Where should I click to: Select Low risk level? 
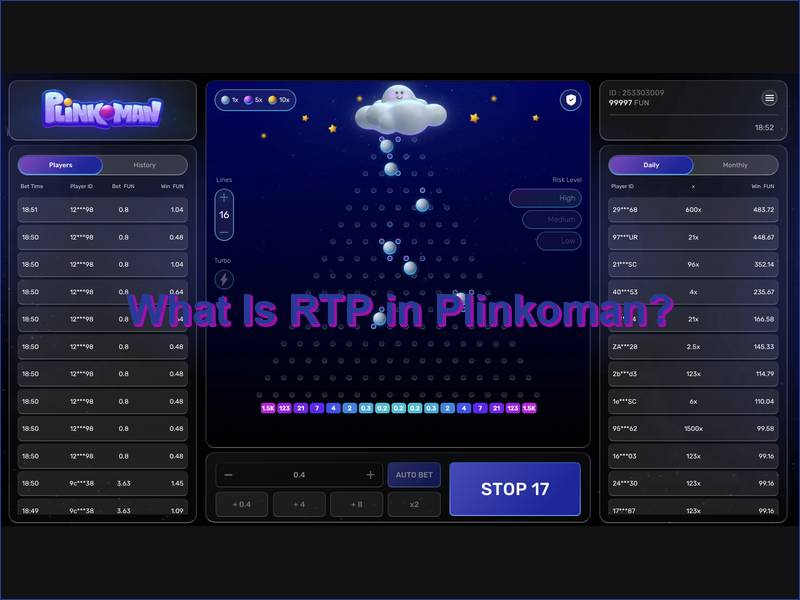coord(545,241)
